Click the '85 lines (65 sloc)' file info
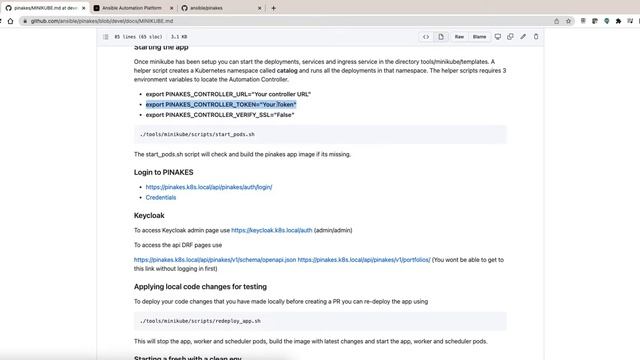Viewport: 640px width, 360px height. click(138, 37)
